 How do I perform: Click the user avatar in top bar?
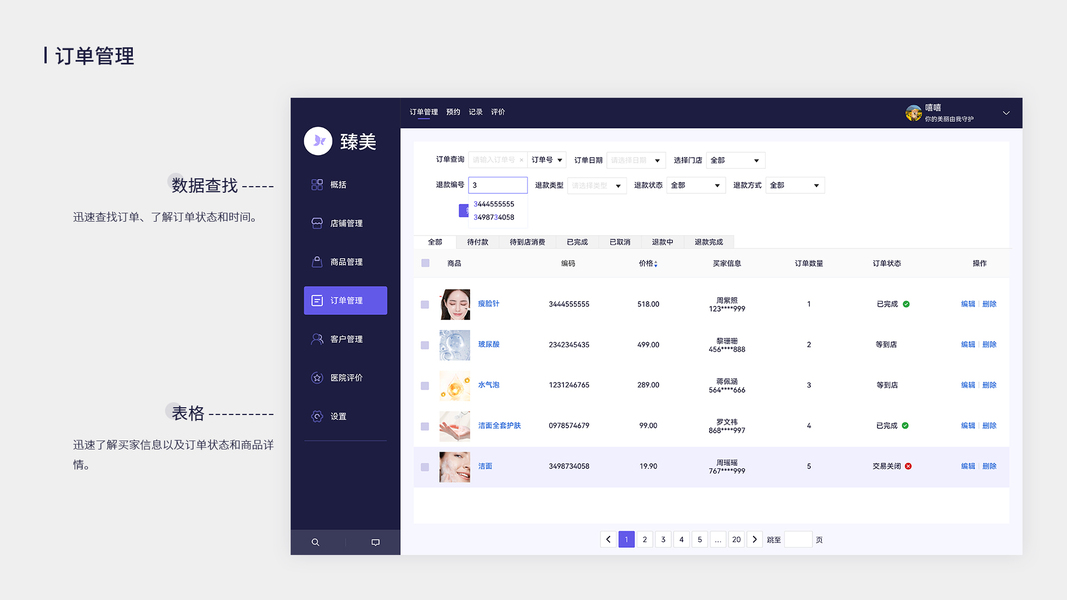pyautogui.click(x=913, y=113)
